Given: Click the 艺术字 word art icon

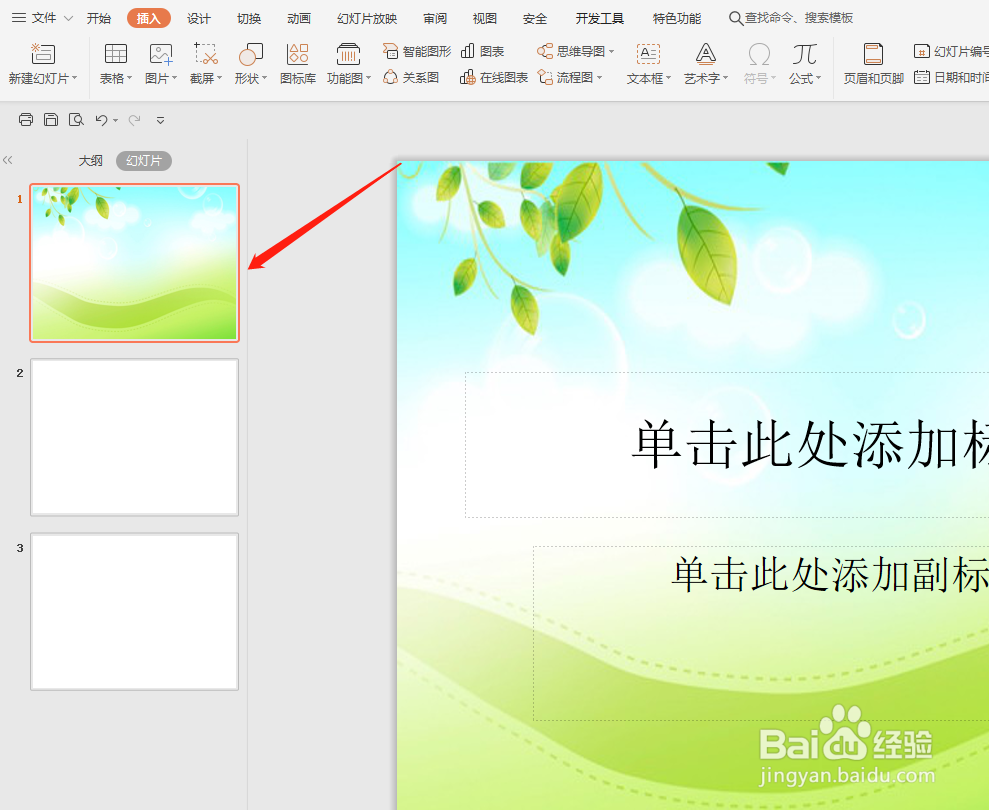Looking at the screenshot, I should tap(706, 54).
